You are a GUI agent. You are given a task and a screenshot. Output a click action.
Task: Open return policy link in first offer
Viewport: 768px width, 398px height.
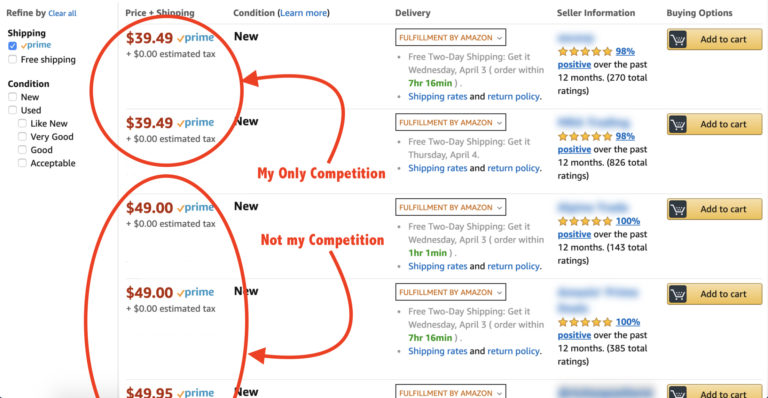pos(513,96)
